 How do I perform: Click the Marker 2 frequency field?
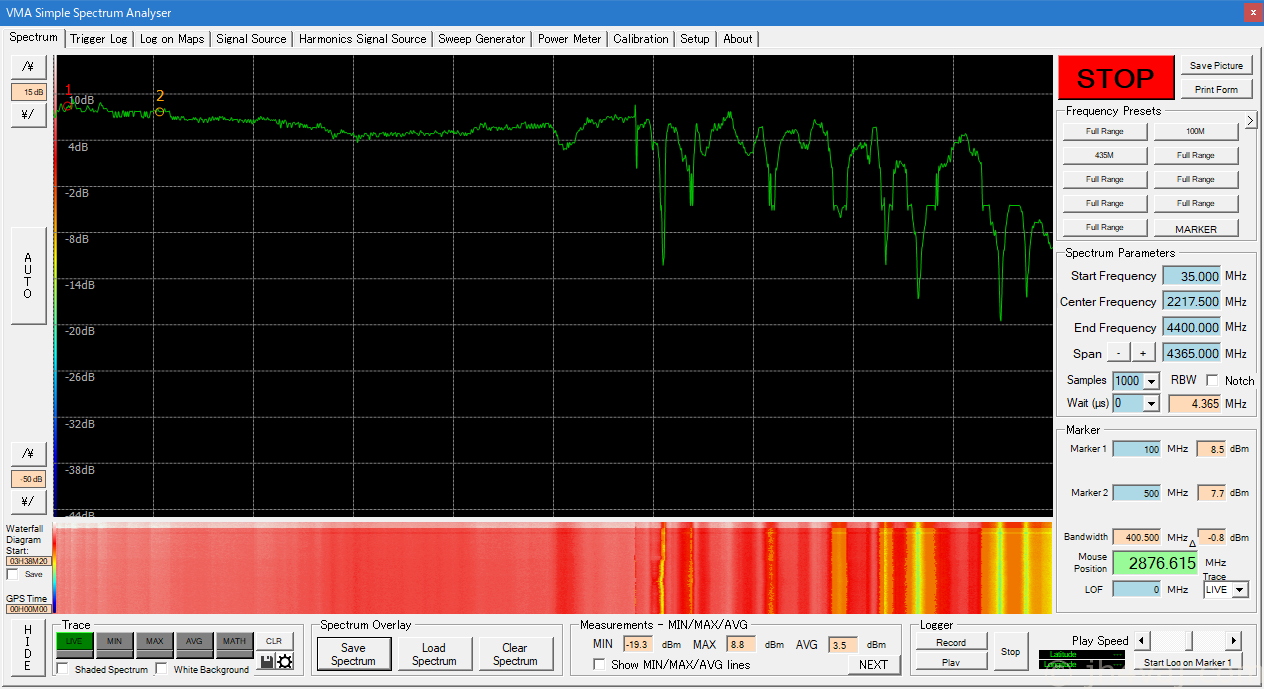[1137, 494]
